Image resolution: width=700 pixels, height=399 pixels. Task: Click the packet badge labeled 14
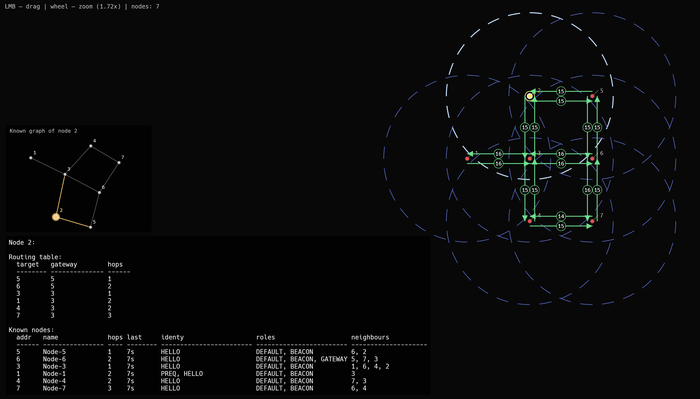[561, 216]
